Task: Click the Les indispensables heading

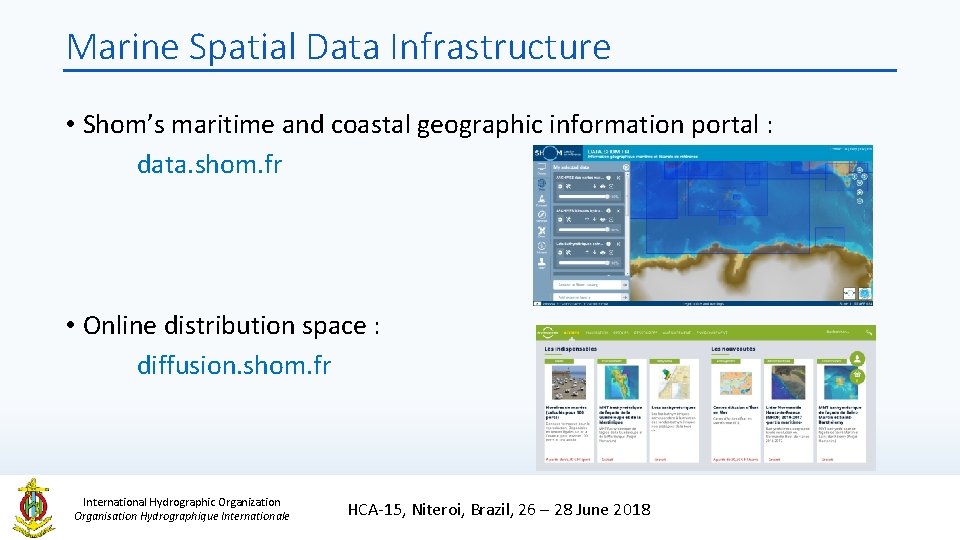Action: 571,349
